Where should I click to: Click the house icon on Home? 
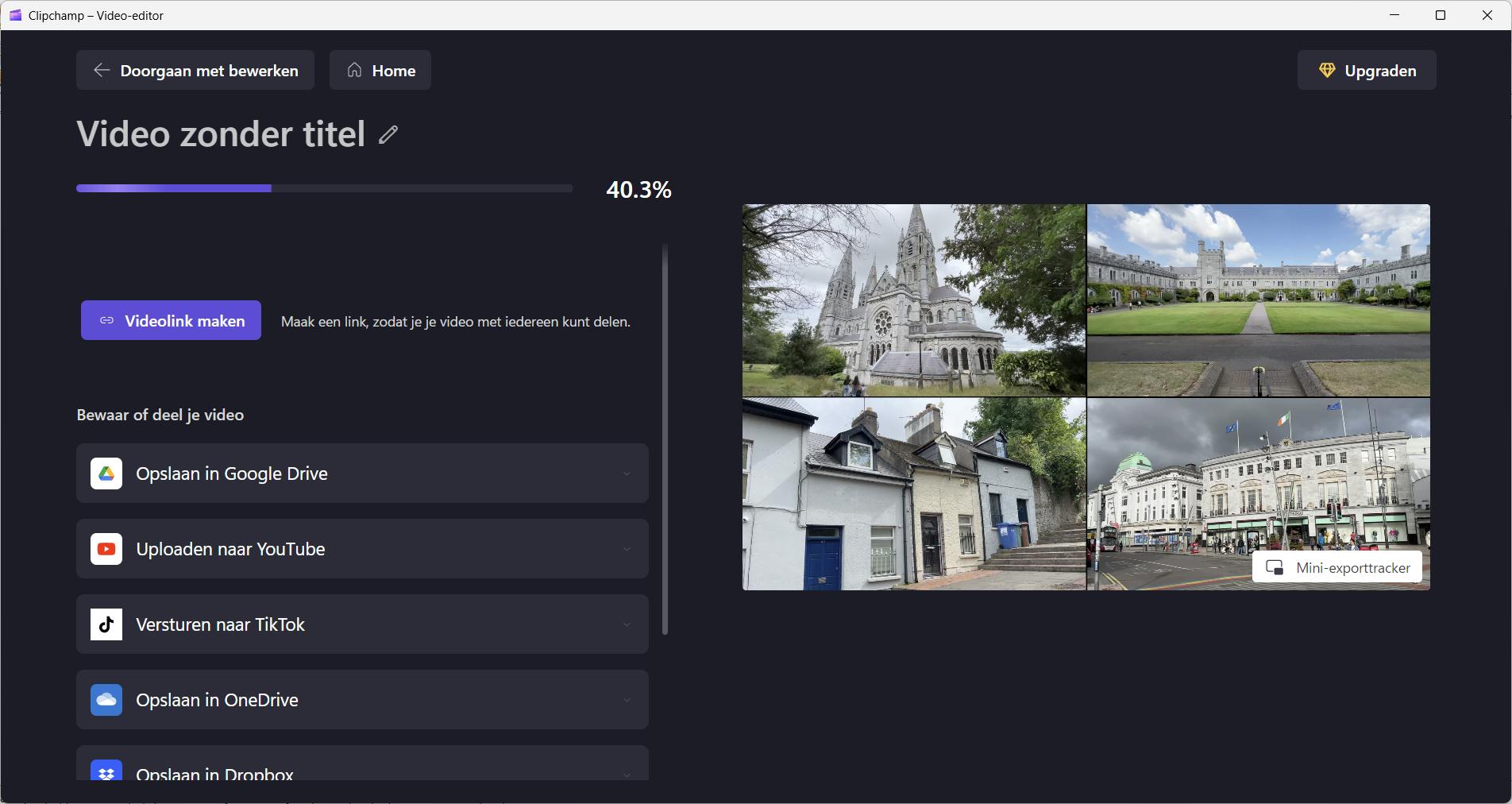click(x=355, y=70)
